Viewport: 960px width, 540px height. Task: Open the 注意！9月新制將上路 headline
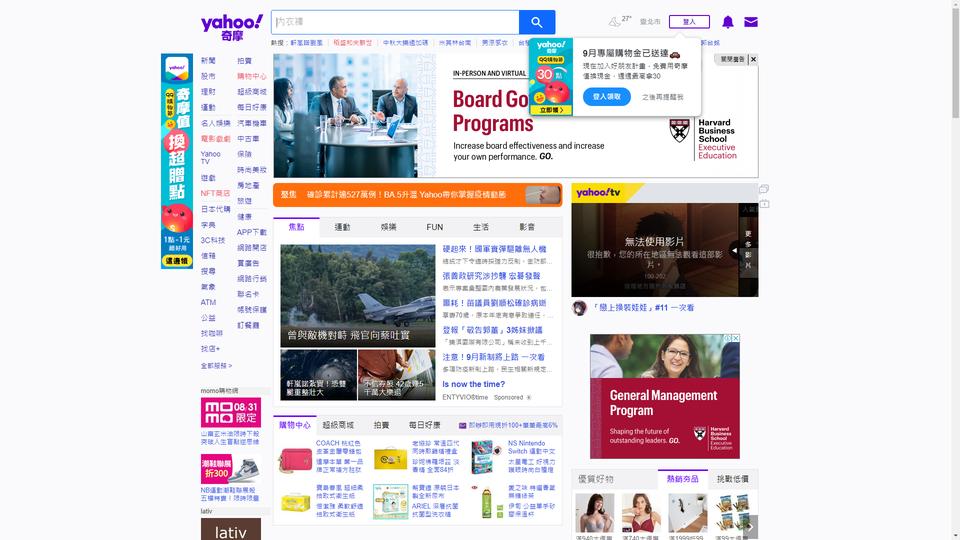coord(493,357)
